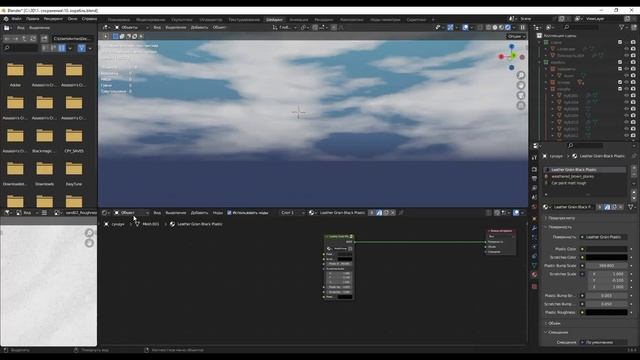Viewport: 640px width, 360px height.
Task: Select weathered_brown_planks material slot
Action: point(584,176)
